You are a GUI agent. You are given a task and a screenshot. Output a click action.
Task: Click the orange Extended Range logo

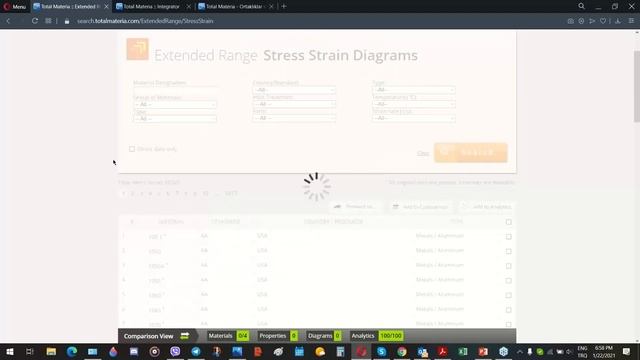138,49
